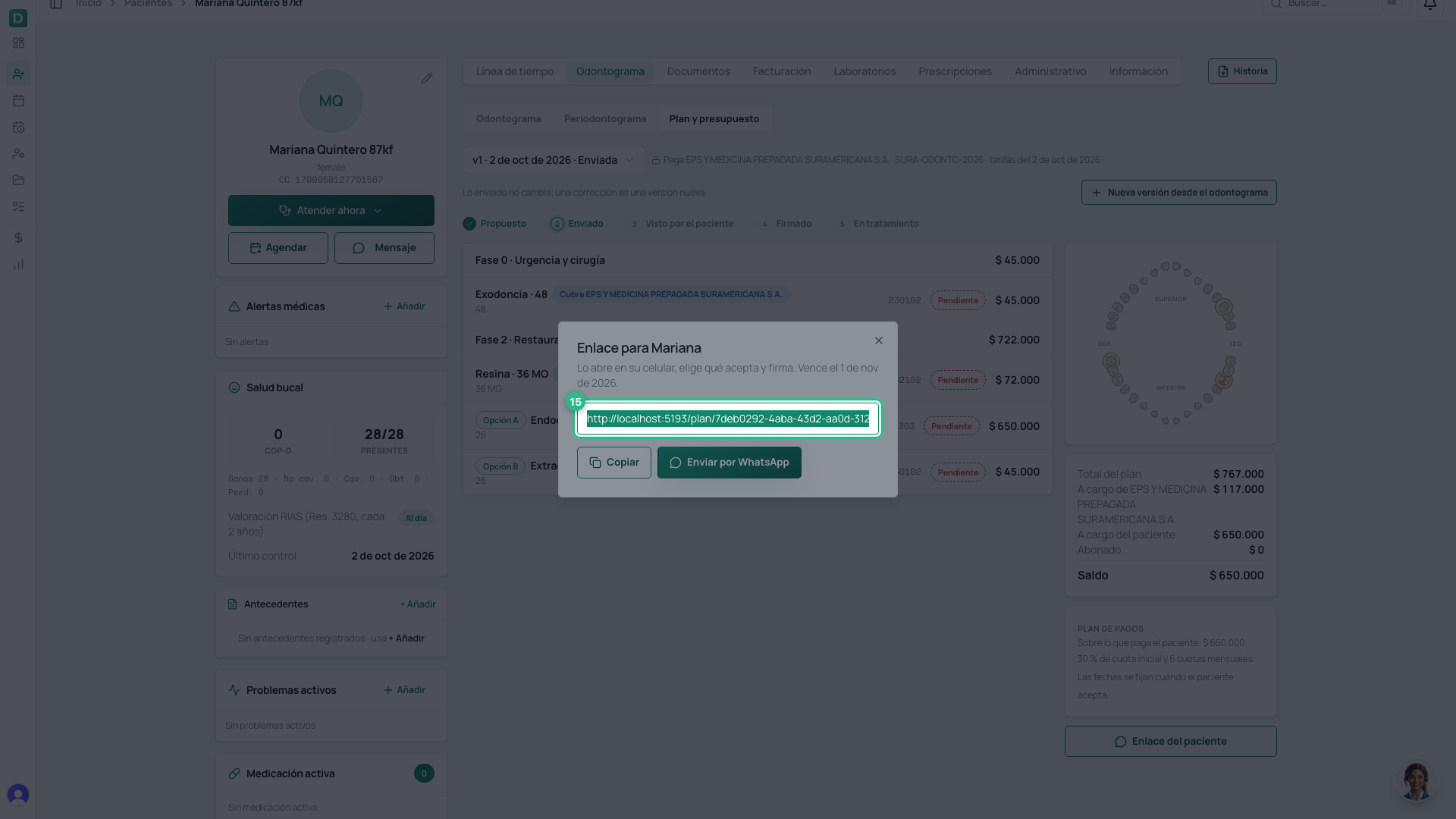Open the notifications bell
Screen dimensions: 1456x819
(1429, 5)
